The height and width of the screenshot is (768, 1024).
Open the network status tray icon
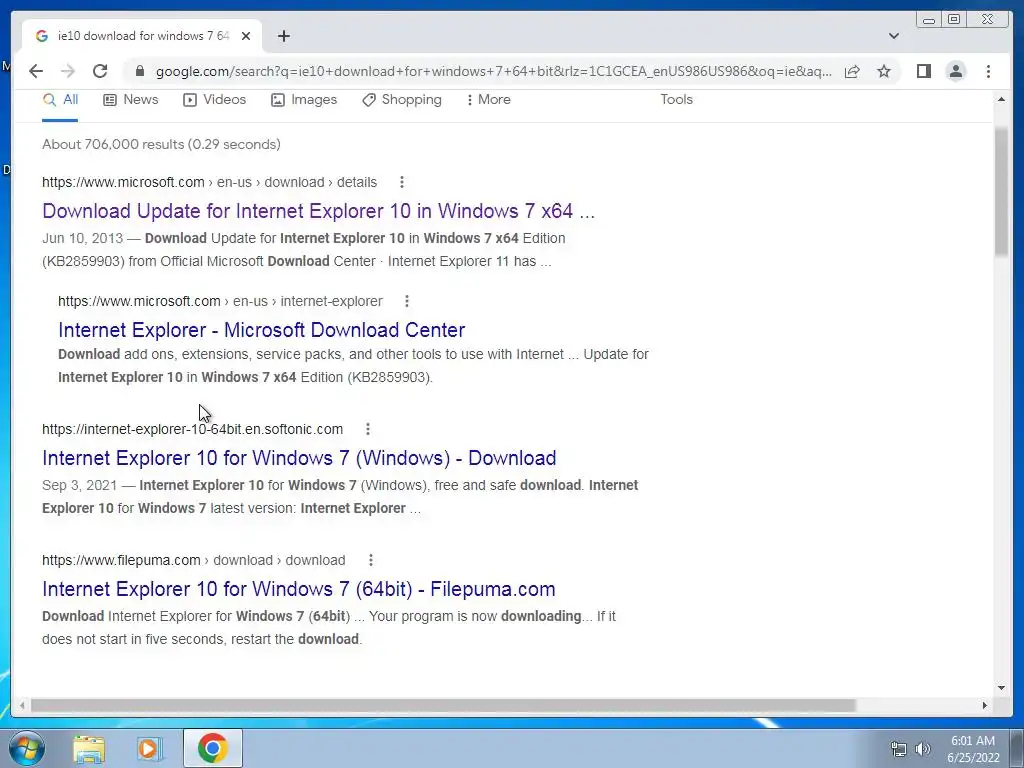899,749
